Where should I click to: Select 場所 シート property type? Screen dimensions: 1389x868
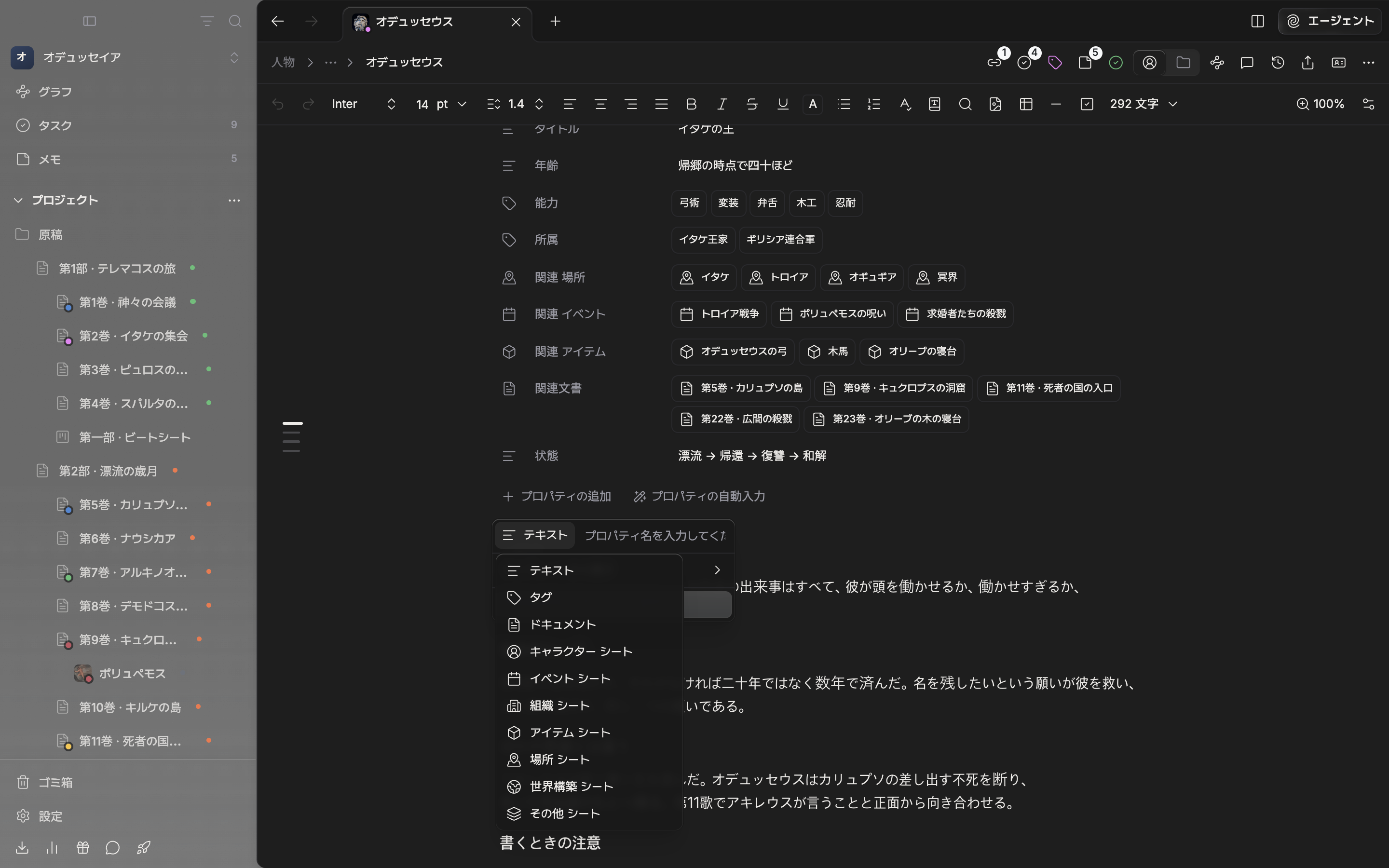click(589, 759)
